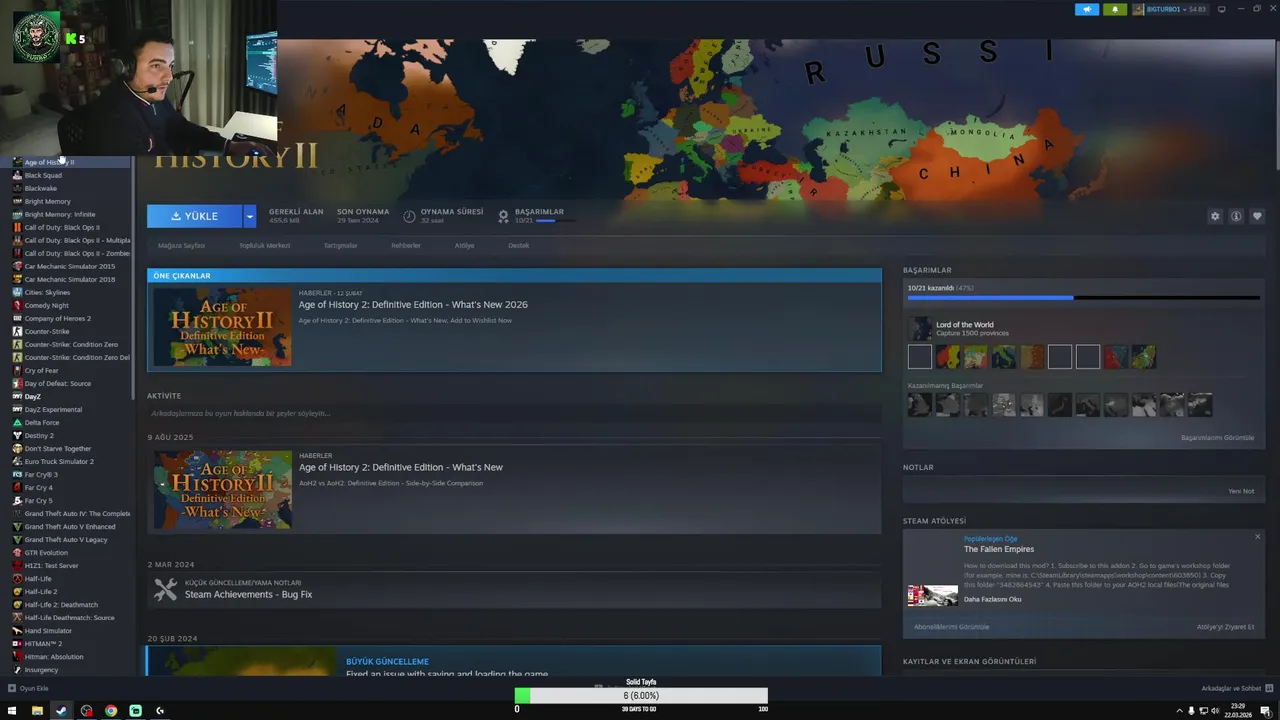Click Day of Defeat: Source icon
The height and width of the screenshot is (720, 1280).
tap(17, 383)
